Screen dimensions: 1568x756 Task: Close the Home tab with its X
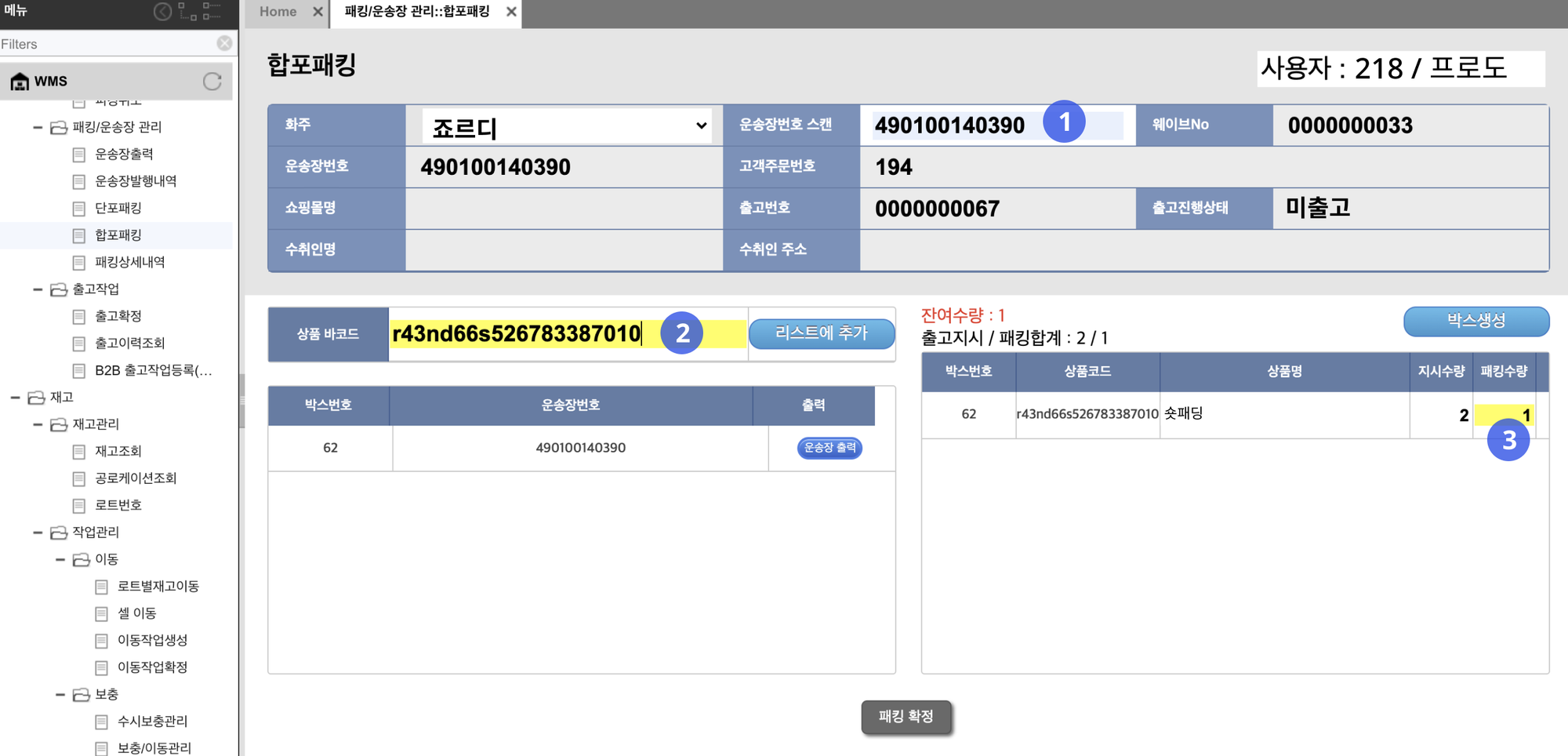click(x=318, y=12)
